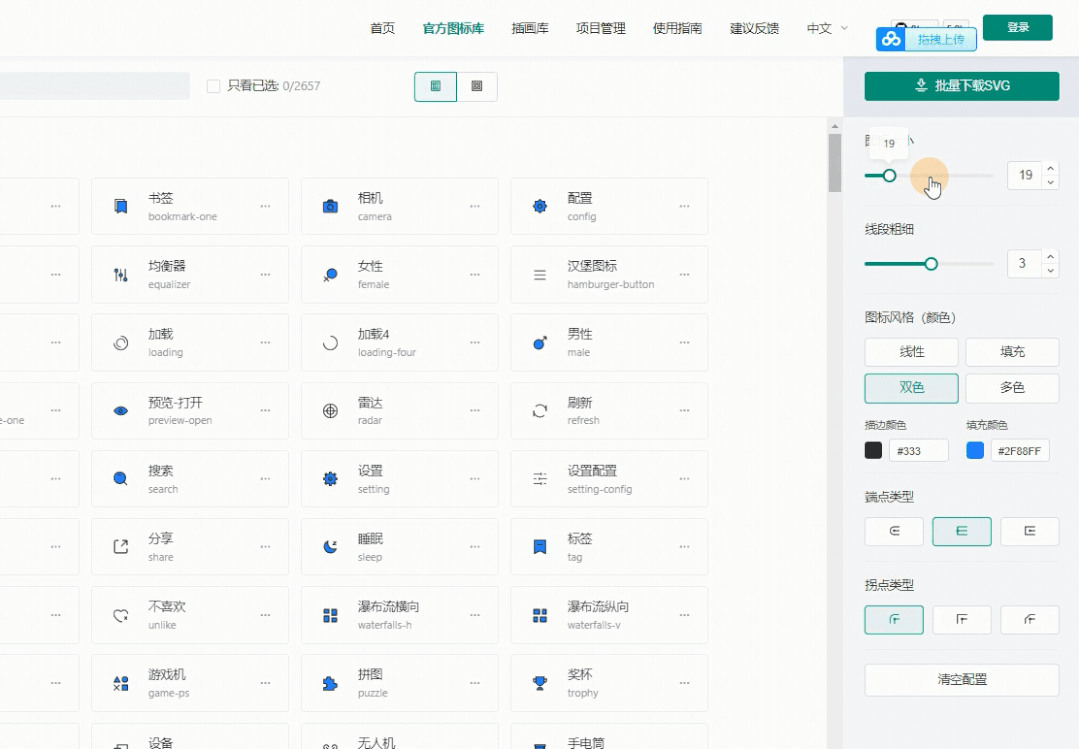Click the #2F88FF fill color input field
The width and height of the screenshot is (1079, 749).
[x=1020, y=450]
